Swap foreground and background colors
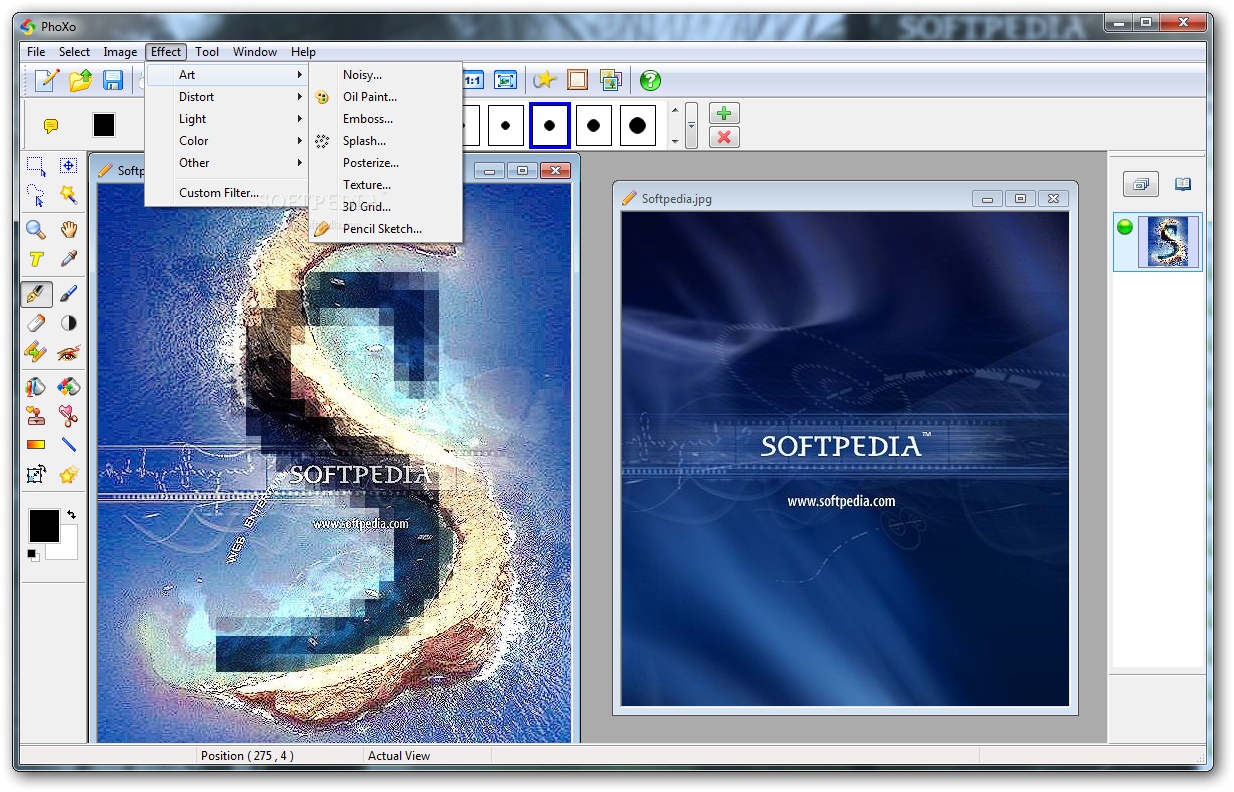 71,514
